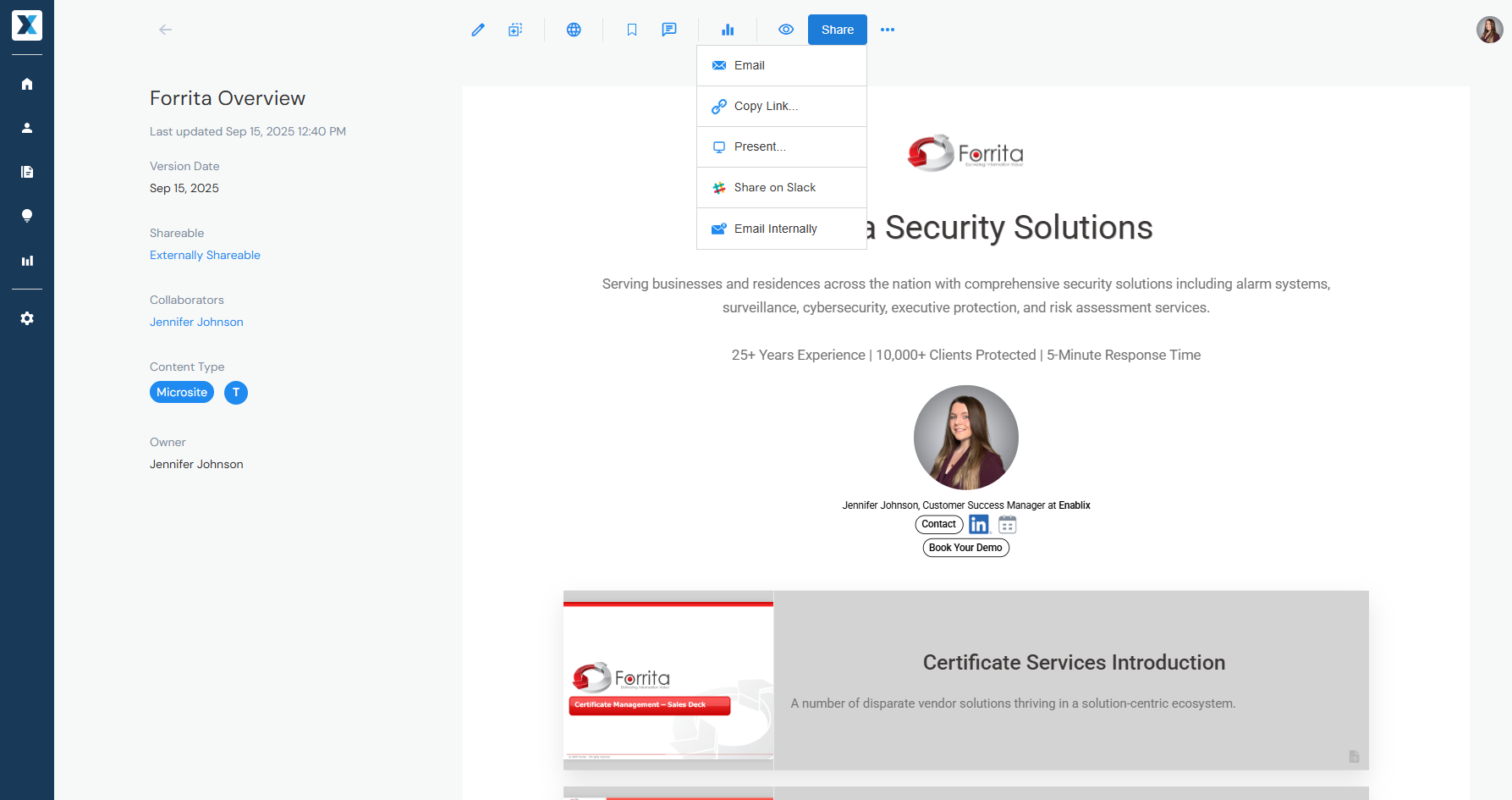Click Jennifer Johnson's circular profile photo

click(x=966, y=438)
